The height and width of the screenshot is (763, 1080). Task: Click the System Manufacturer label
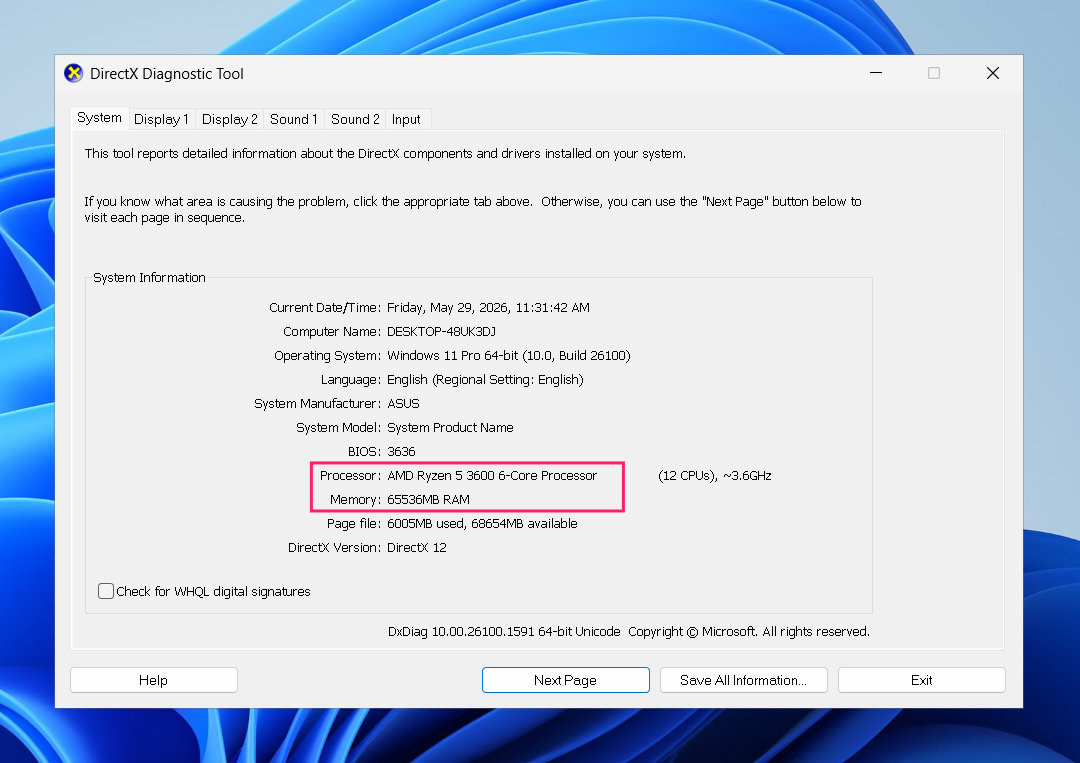[318, 404]
